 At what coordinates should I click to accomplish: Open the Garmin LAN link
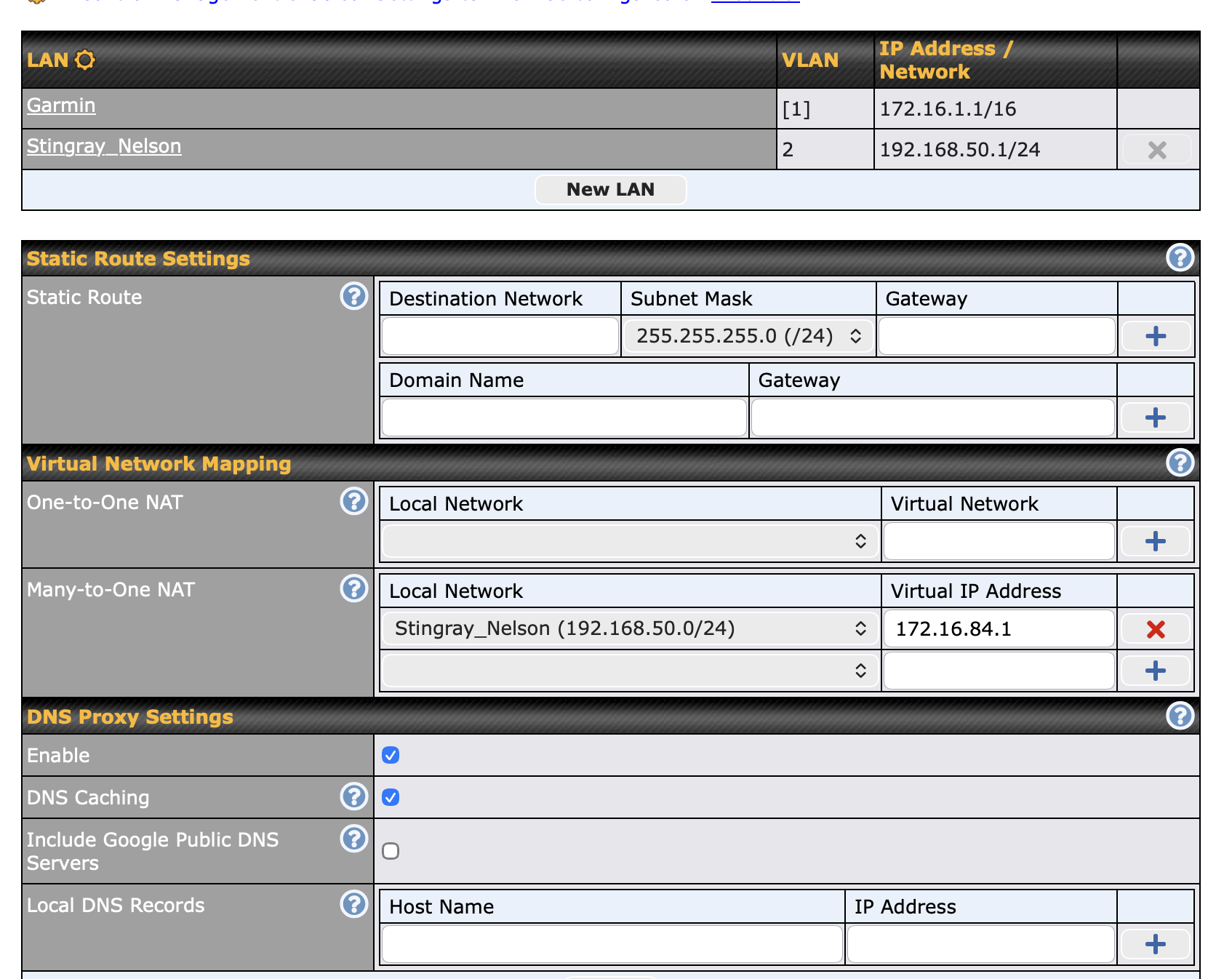(61, 105)
